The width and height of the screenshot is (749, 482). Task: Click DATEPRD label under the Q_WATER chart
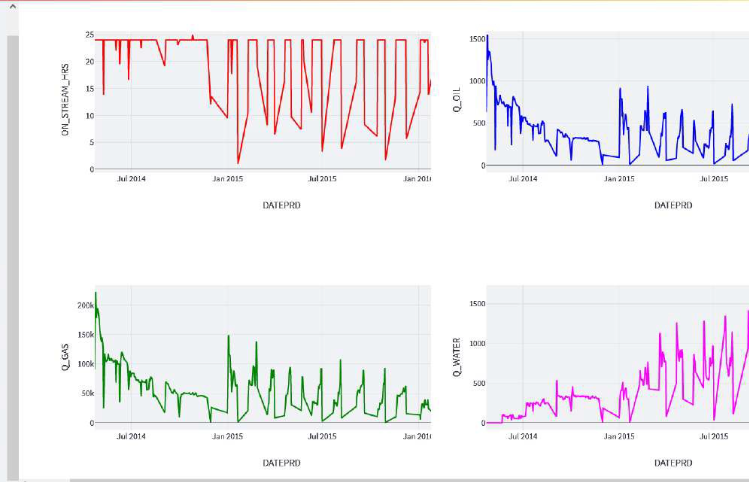tap(673, 463)
